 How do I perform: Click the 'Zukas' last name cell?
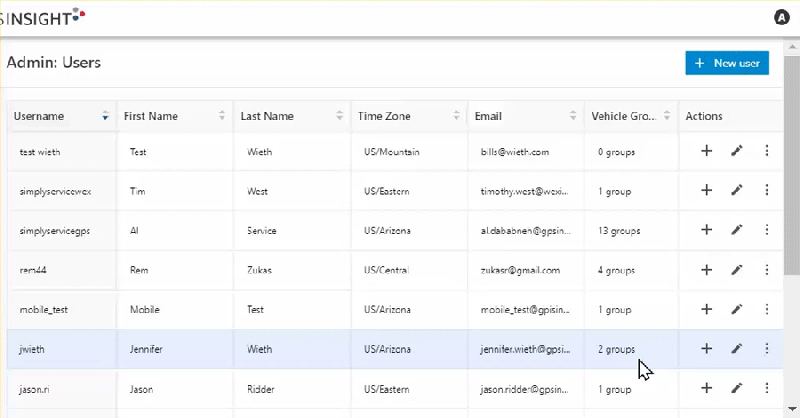pos(292,270)
